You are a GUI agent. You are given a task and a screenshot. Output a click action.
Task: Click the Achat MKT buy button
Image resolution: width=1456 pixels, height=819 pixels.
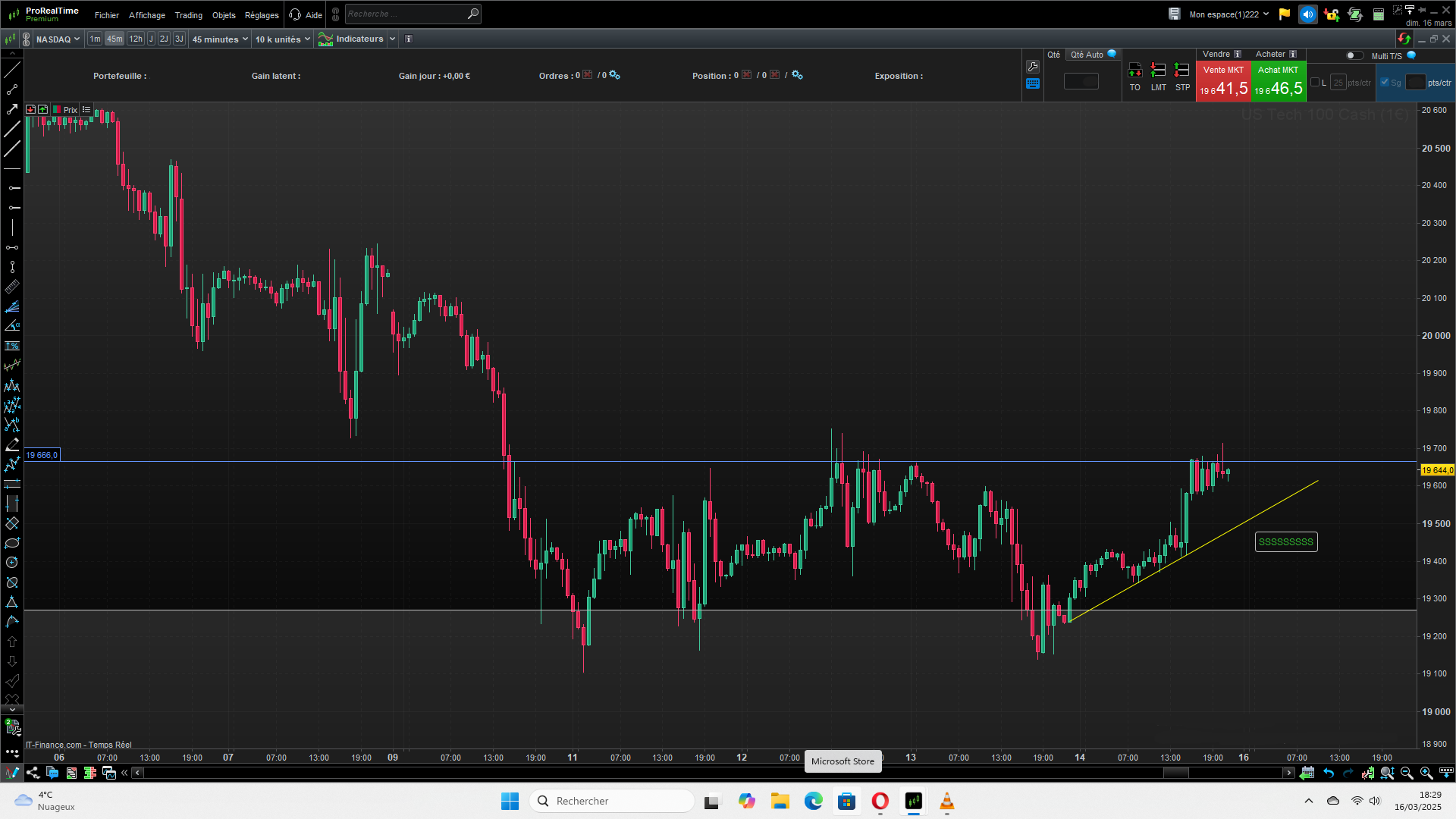tap(1278, 81)
